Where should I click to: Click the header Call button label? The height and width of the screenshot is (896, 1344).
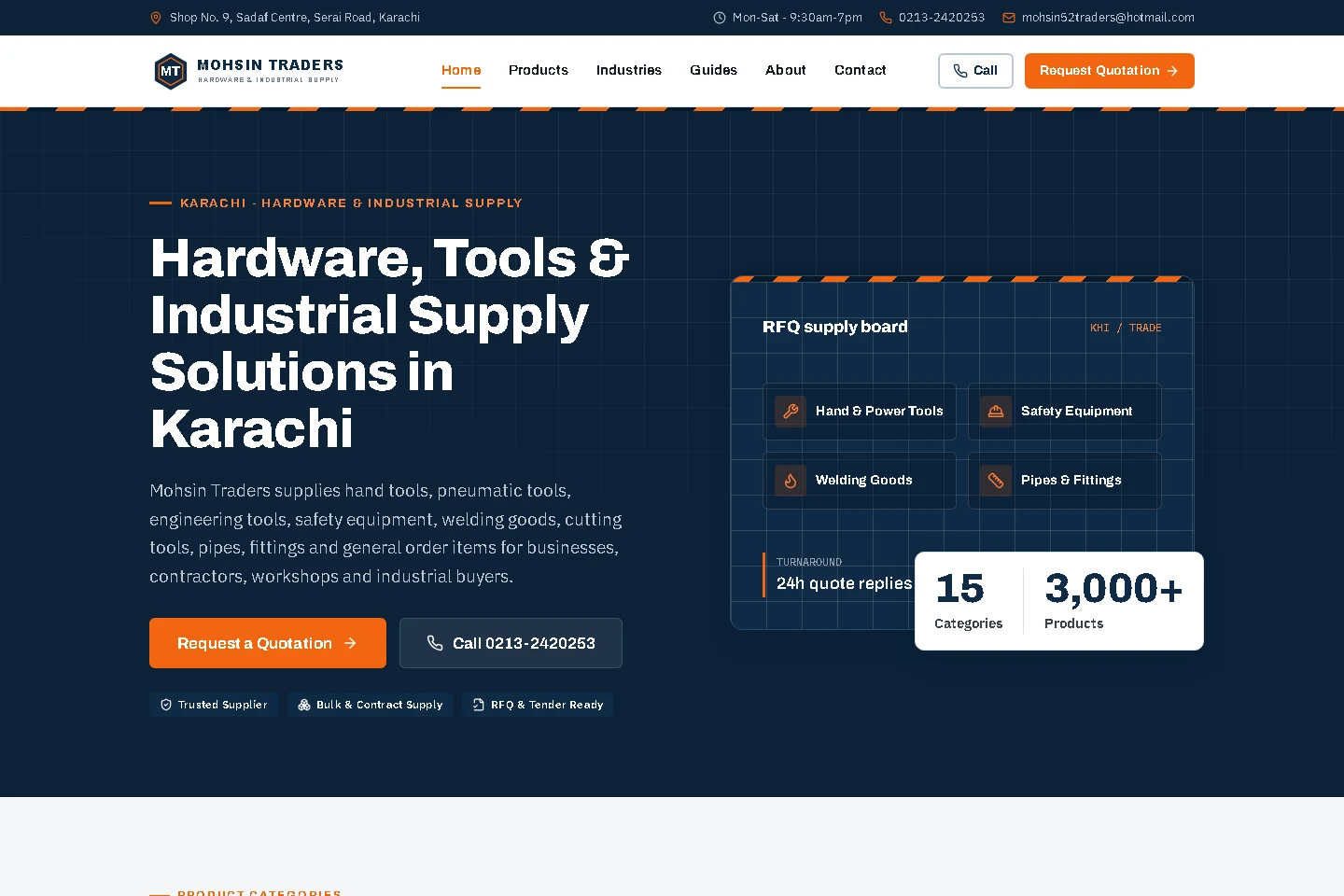click(x=986, y=71)
